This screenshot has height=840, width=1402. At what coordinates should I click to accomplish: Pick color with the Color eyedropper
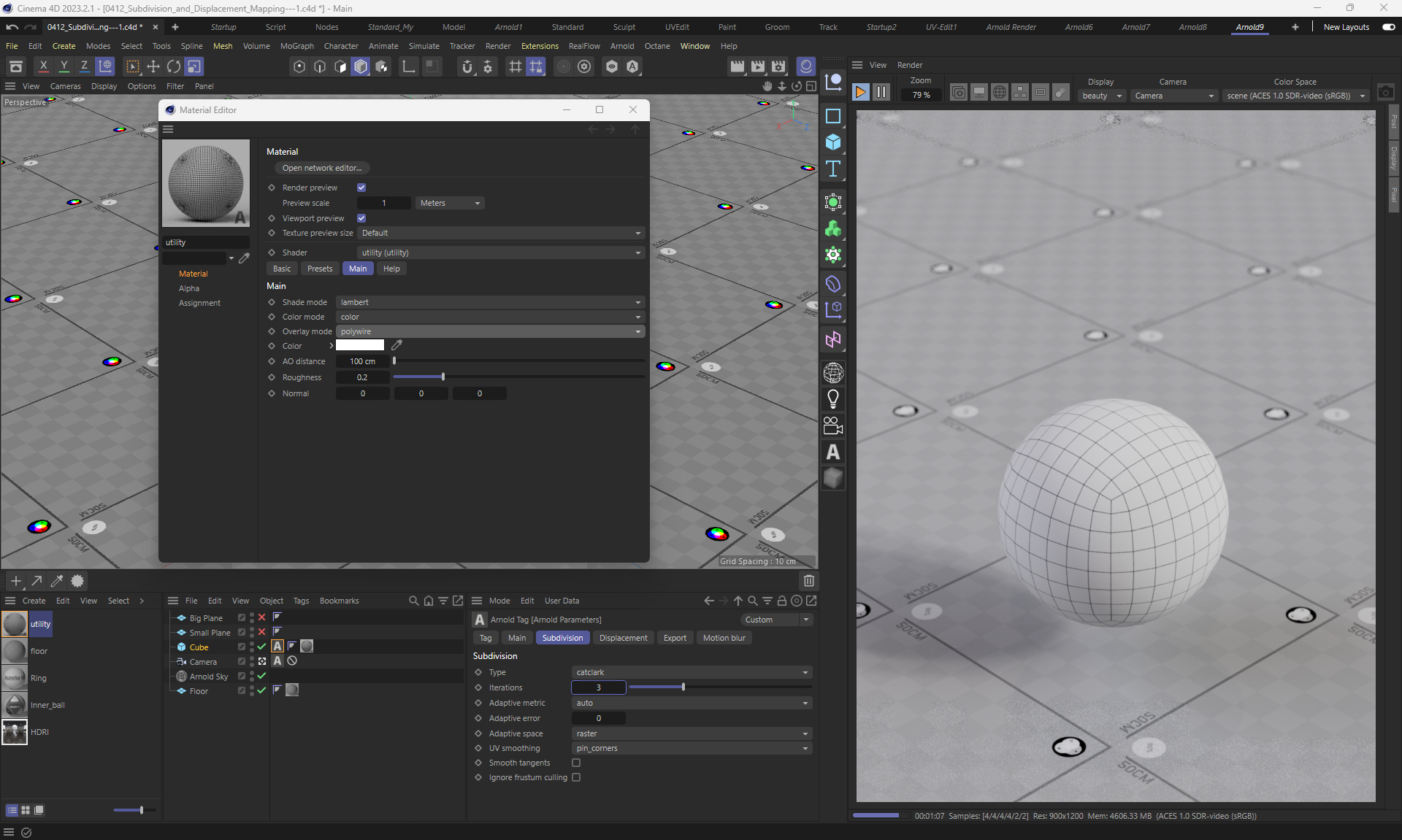coord(397,345)
